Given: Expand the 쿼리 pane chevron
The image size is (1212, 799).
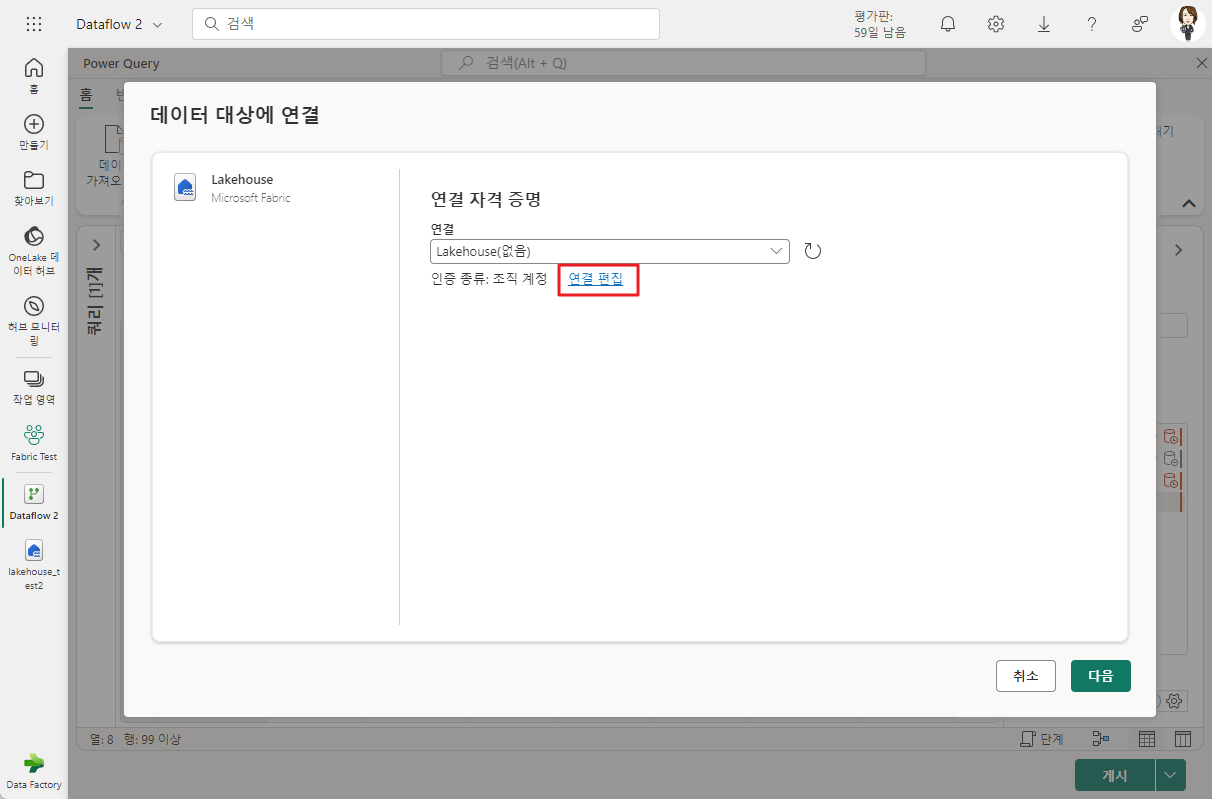Looking at the screenshot, I should [96, 245].
